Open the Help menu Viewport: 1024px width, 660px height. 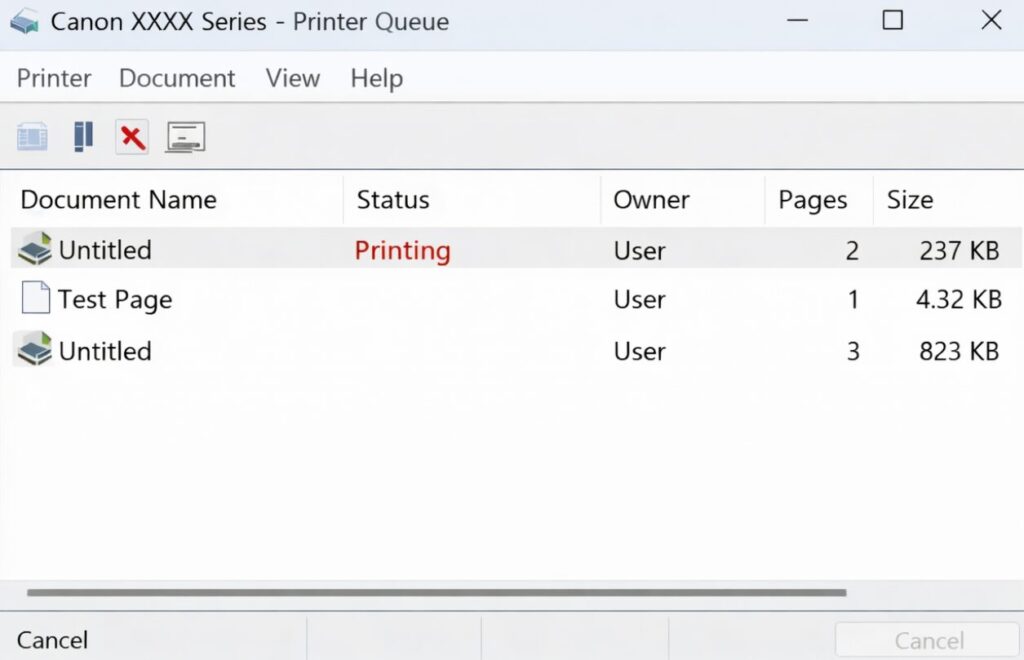[375, 78]
